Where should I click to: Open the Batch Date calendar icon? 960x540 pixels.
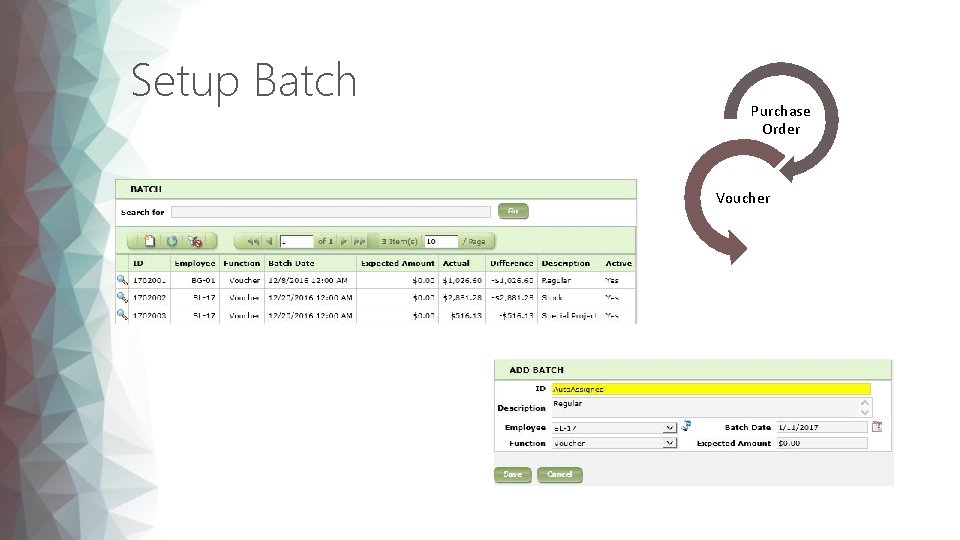click(877, 427)
